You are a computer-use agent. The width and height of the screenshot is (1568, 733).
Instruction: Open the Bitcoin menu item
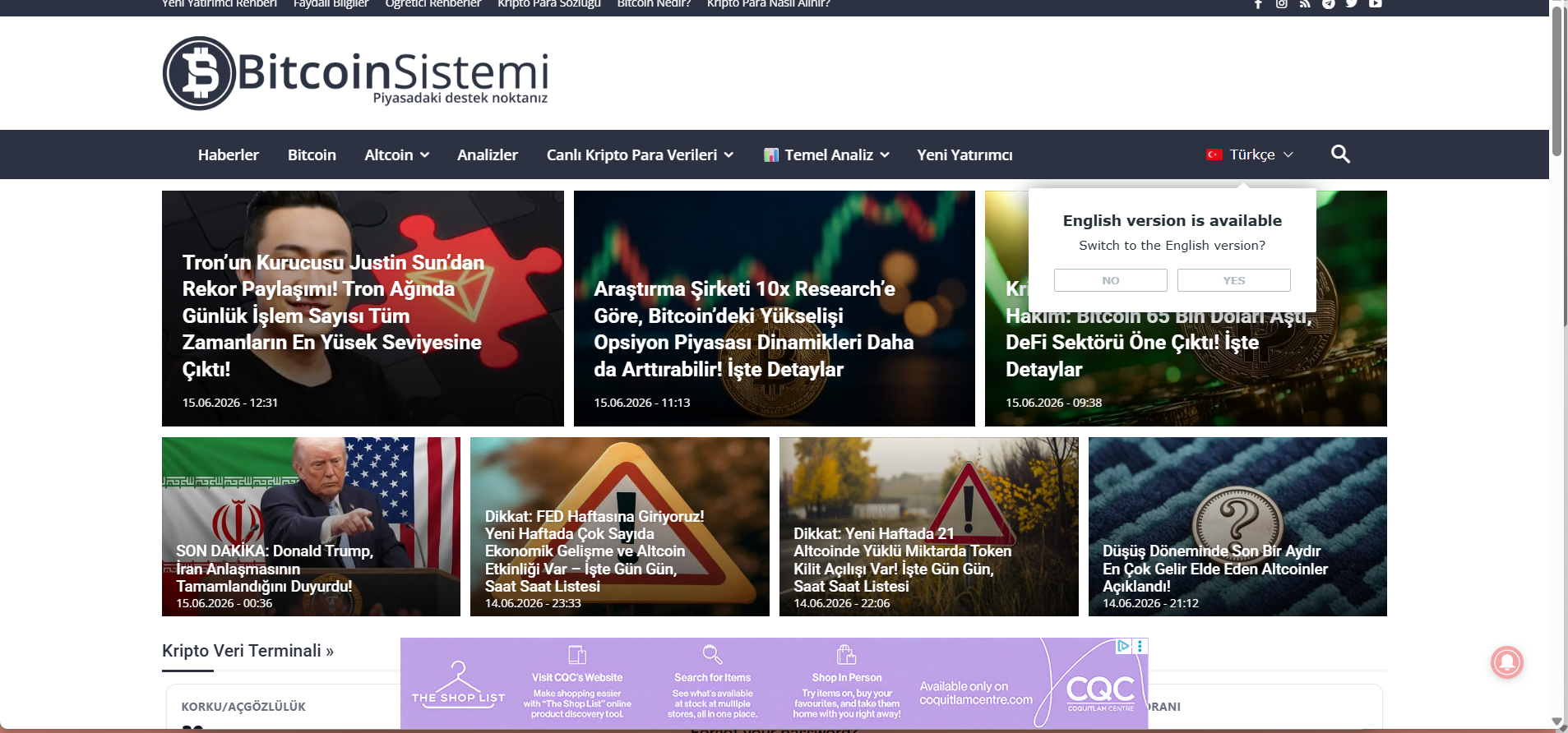(x=312, y=154)
